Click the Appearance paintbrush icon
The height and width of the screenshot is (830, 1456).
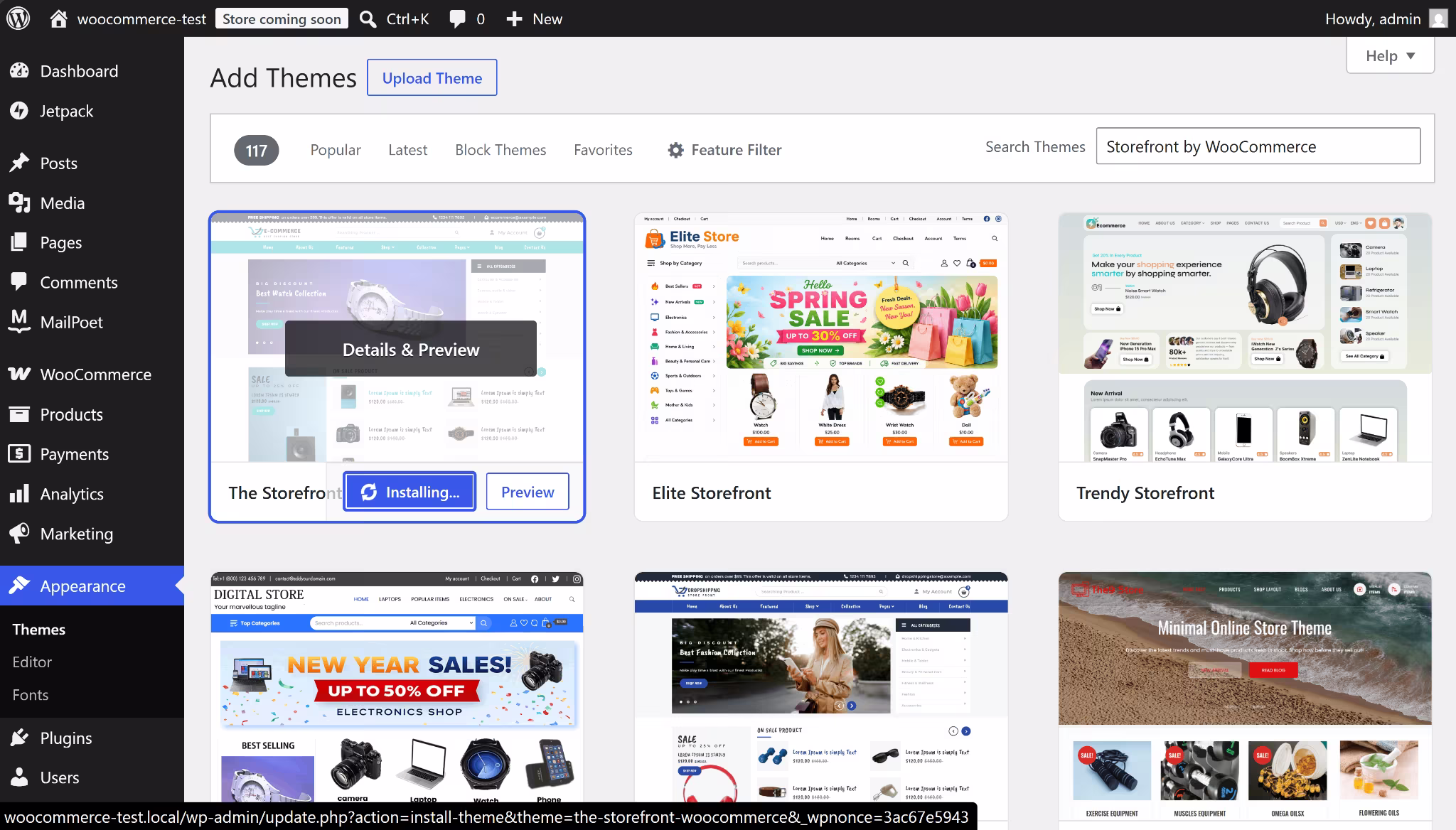tap(19, 586)
